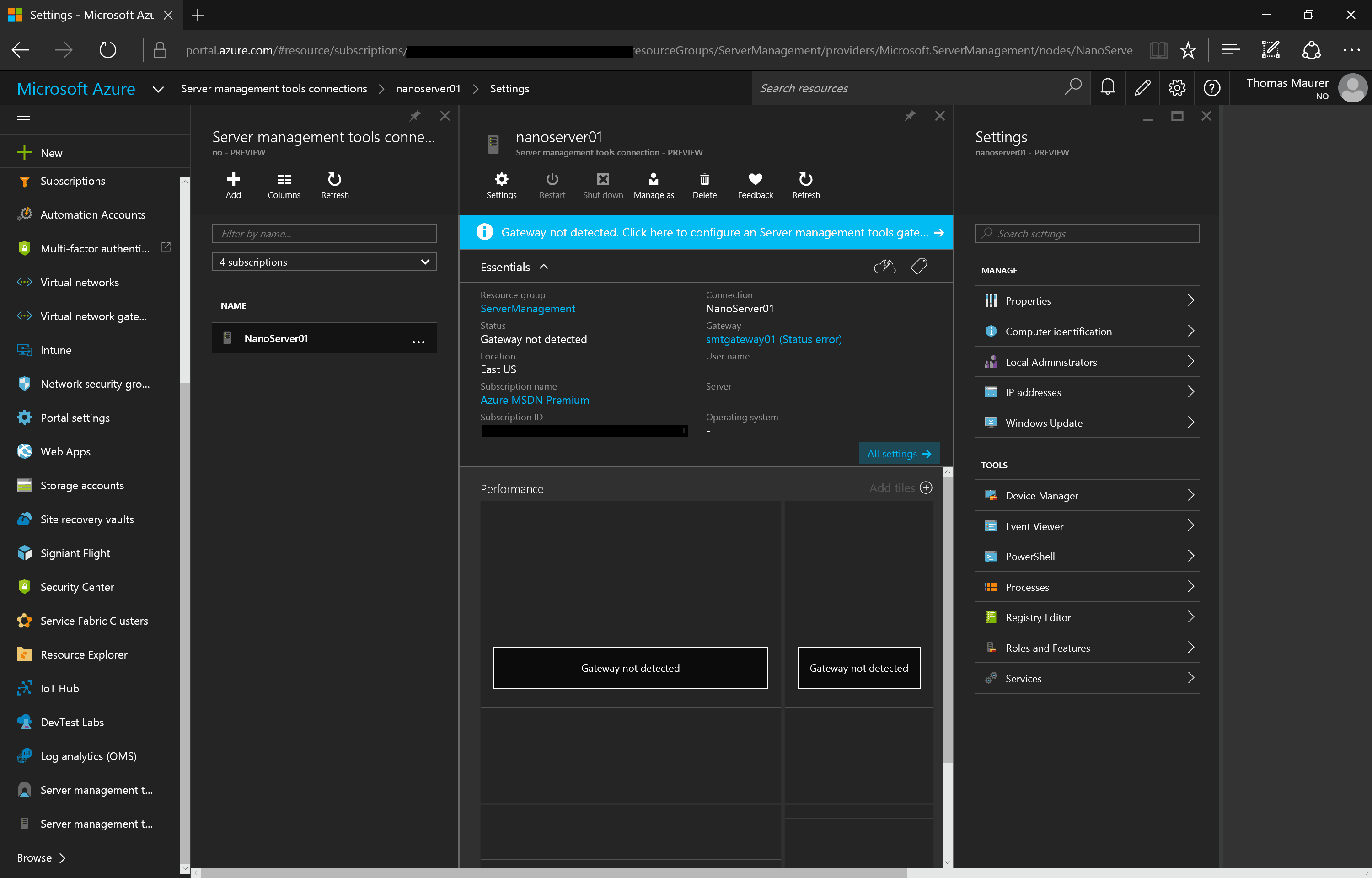Open the ServerManagement resource group
The height and width of the screenshot is (878, 1372).
[x=527, y=308]
